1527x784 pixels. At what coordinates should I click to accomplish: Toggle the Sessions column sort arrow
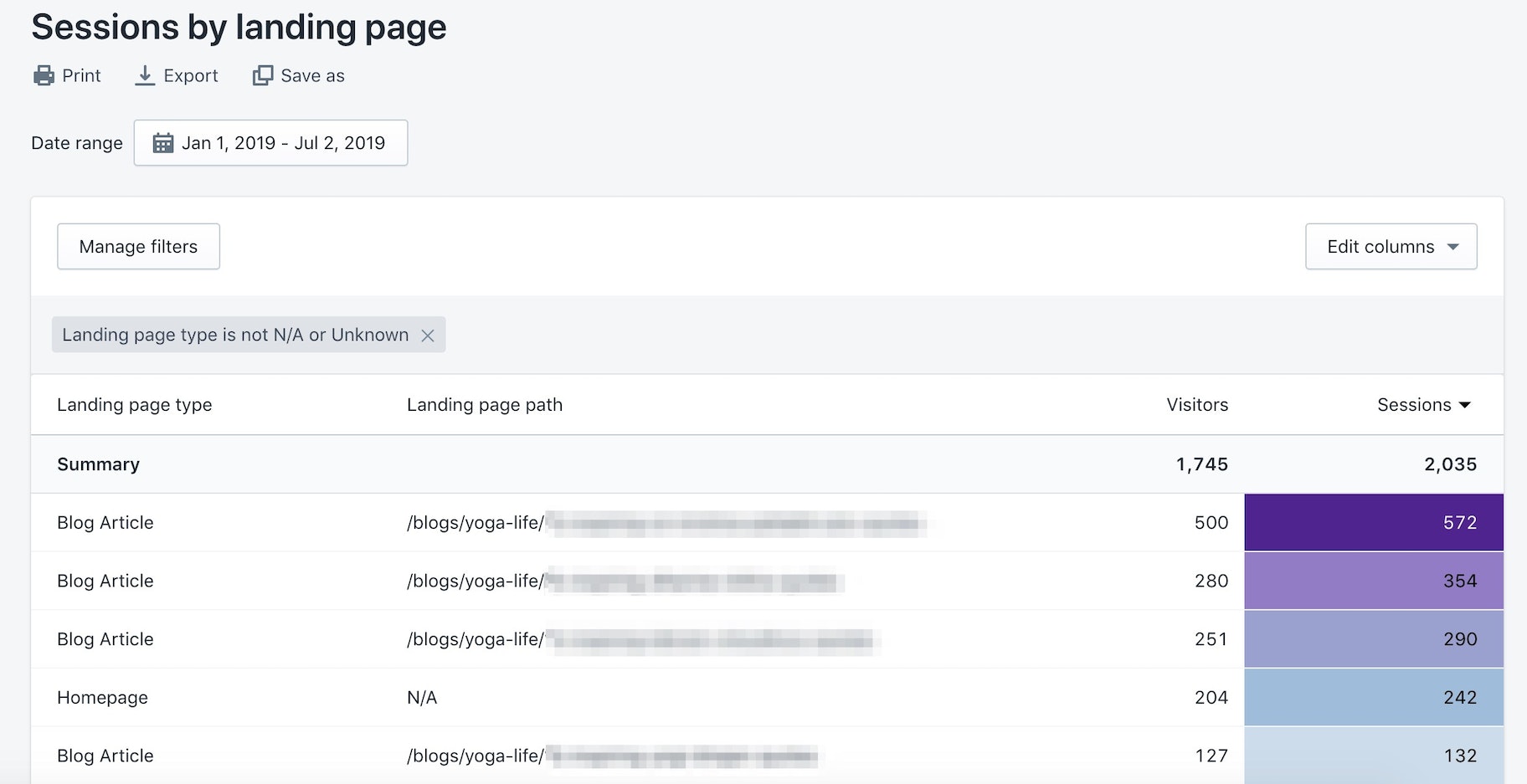(1465, 405)
